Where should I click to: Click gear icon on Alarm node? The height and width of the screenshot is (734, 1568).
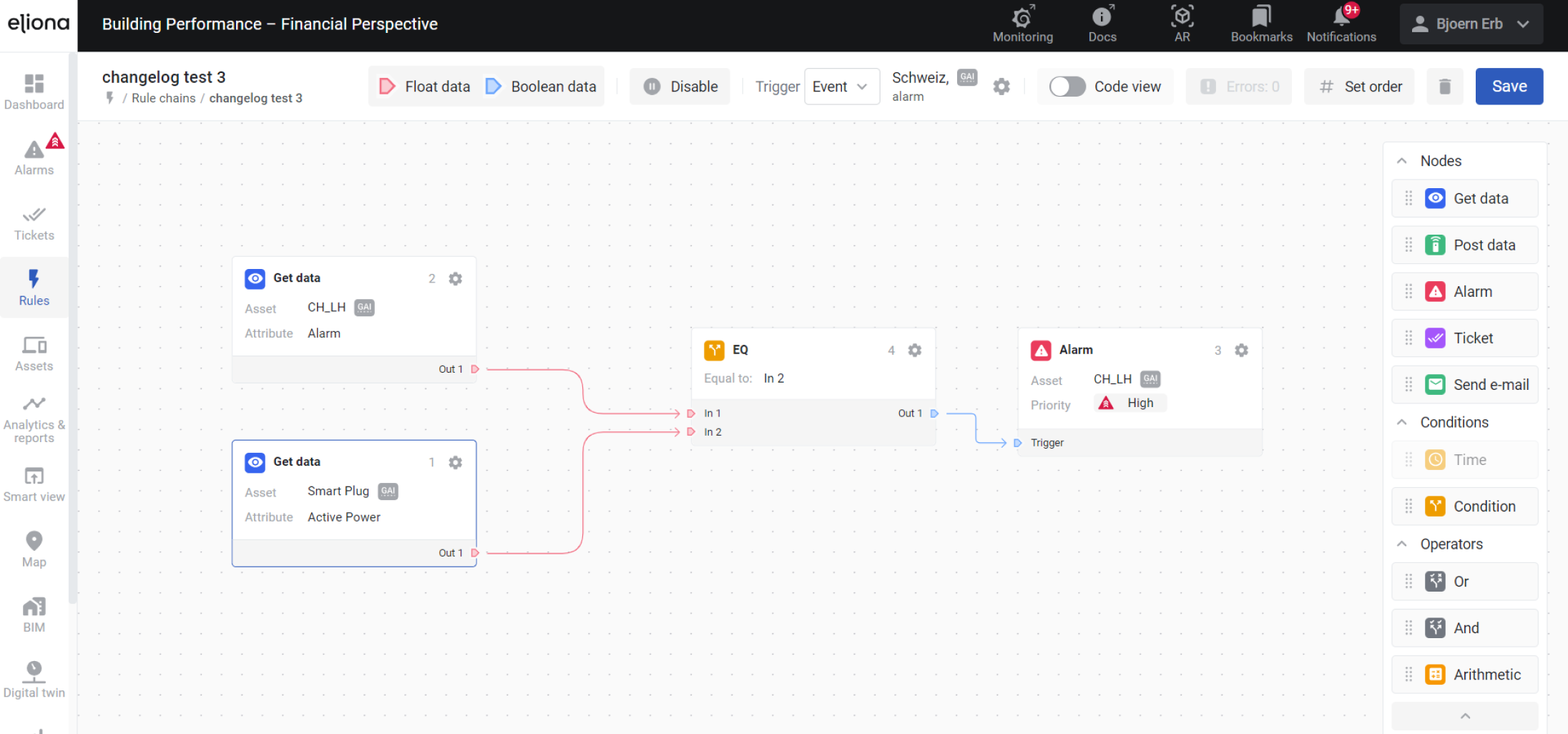1241,350
